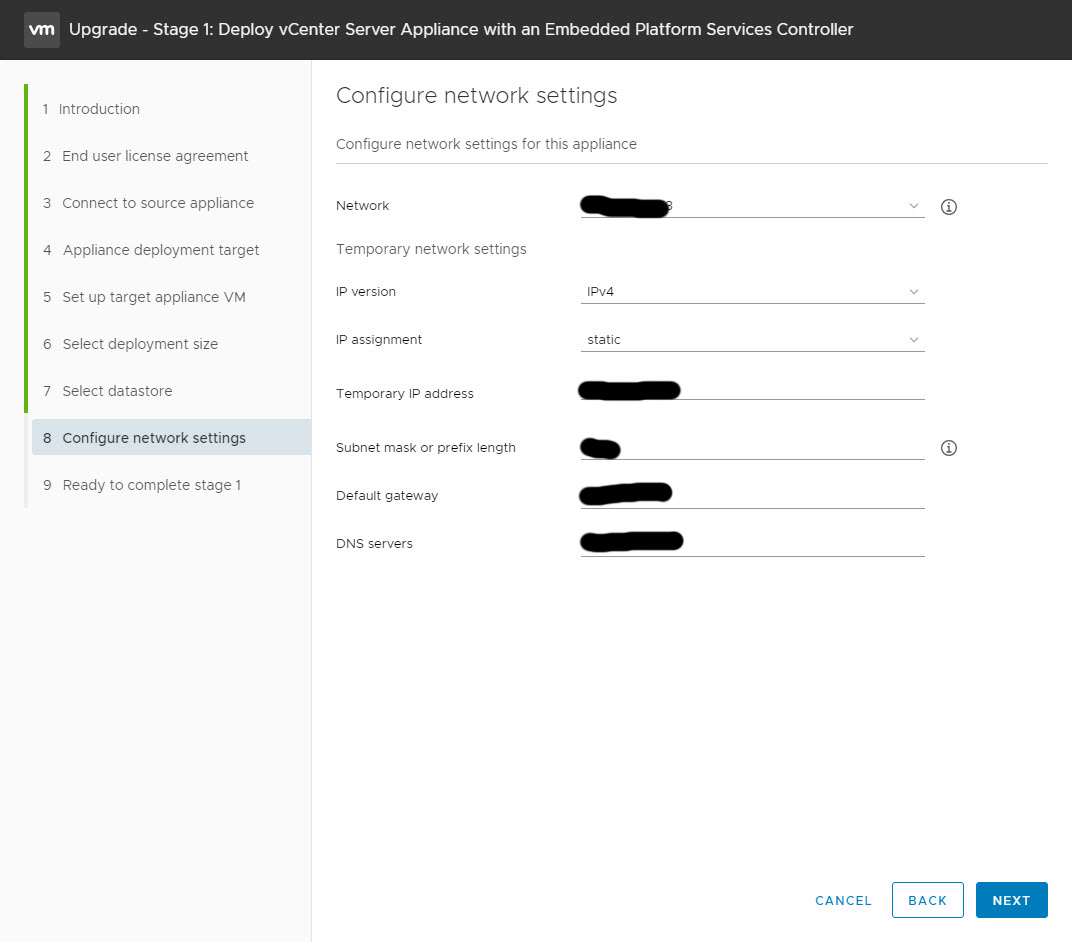Open Ready to complete stage 1 step
The height and width of the screenshot is (942, 1072).
(142, 485)
